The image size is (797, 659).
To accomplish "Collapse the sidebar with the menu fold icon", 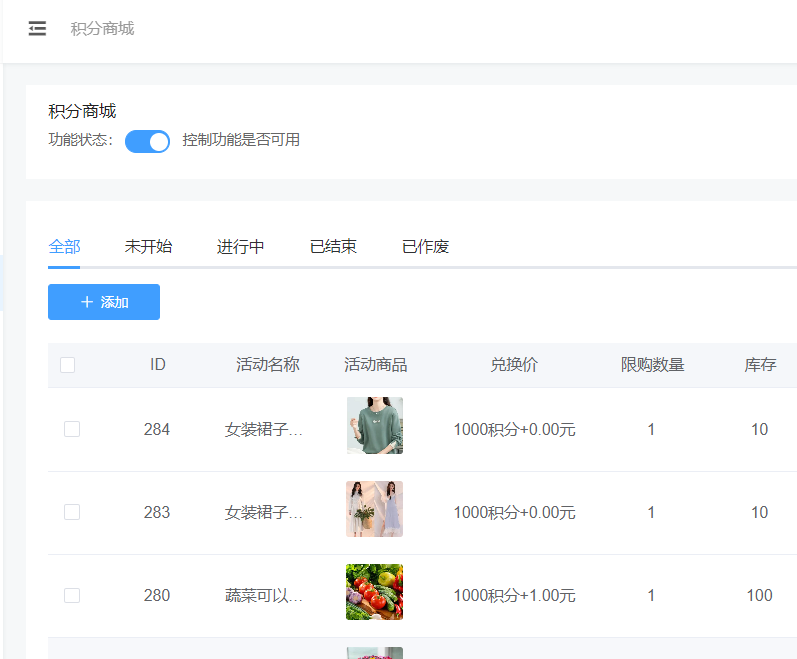I will click(37, 28).
